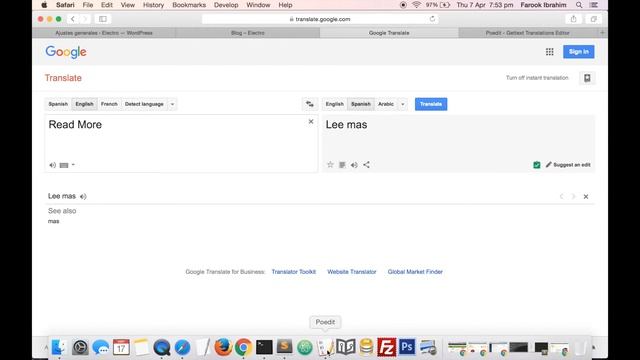Expand the input tools dropdown arrow
The height and width of the screenshot is (360, 640).
tap(73, 165)
